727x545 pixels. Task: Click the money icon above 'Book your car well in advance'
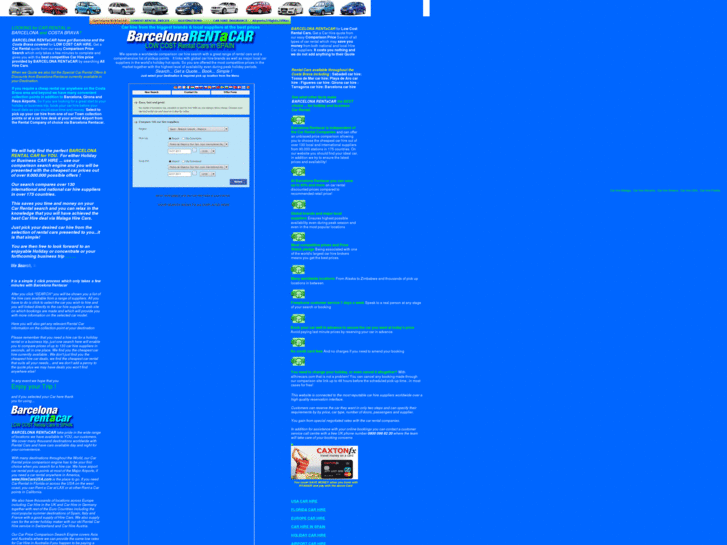298,319
